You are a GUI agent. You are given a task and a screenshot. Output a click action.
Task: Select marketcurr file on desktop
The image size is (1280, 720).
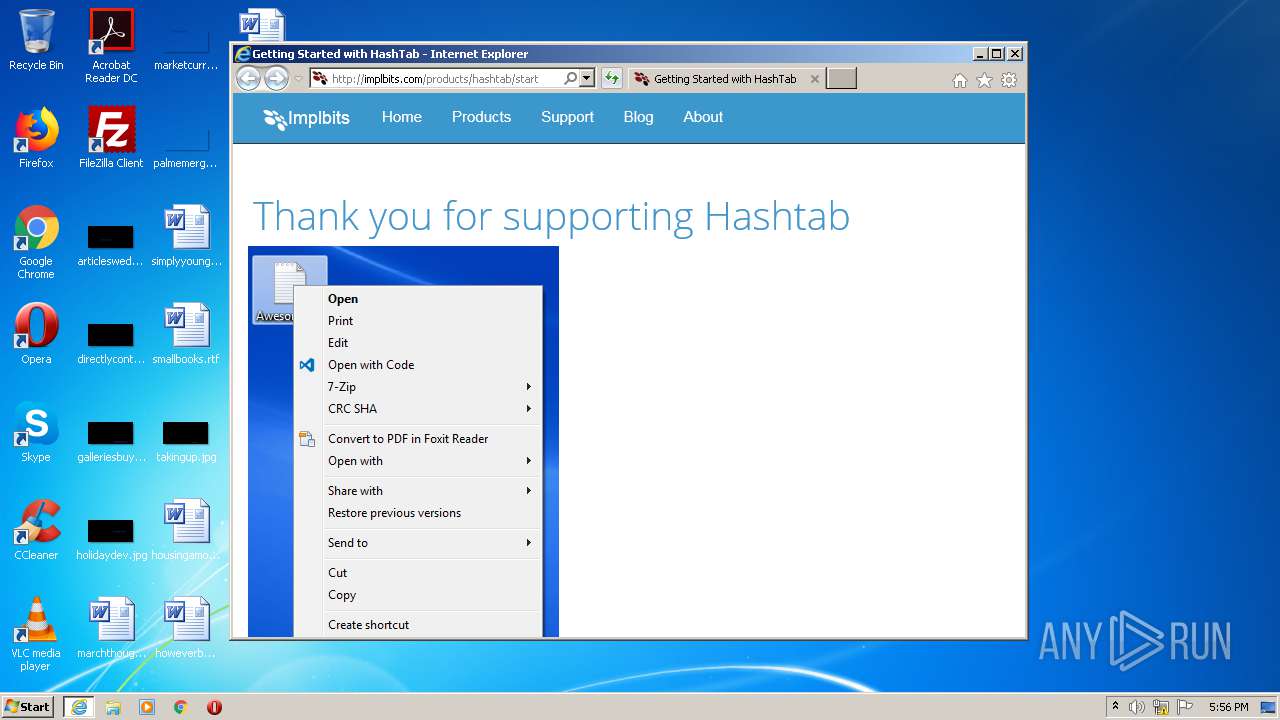click(186, 46)
